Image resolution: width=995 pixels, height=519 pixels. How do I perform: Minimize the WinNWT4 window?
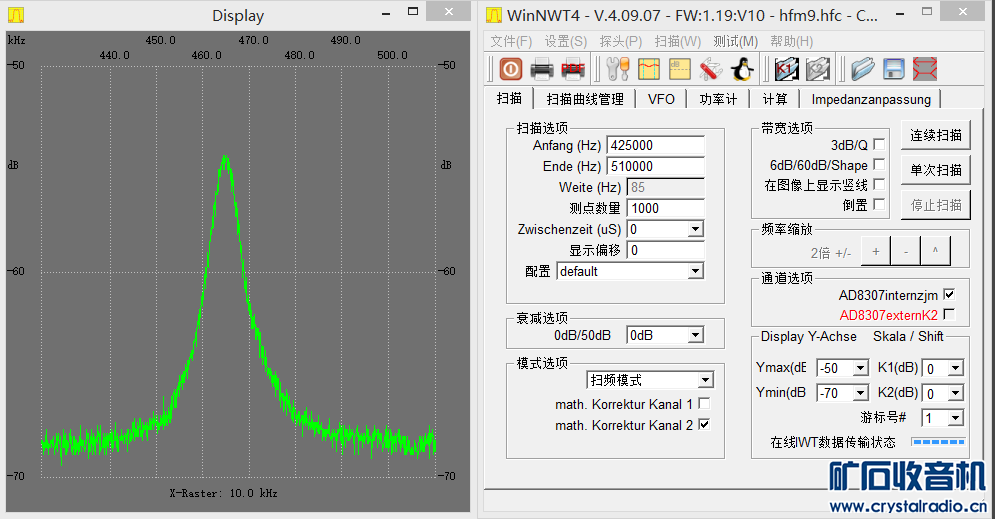click(x=900, y=12)
